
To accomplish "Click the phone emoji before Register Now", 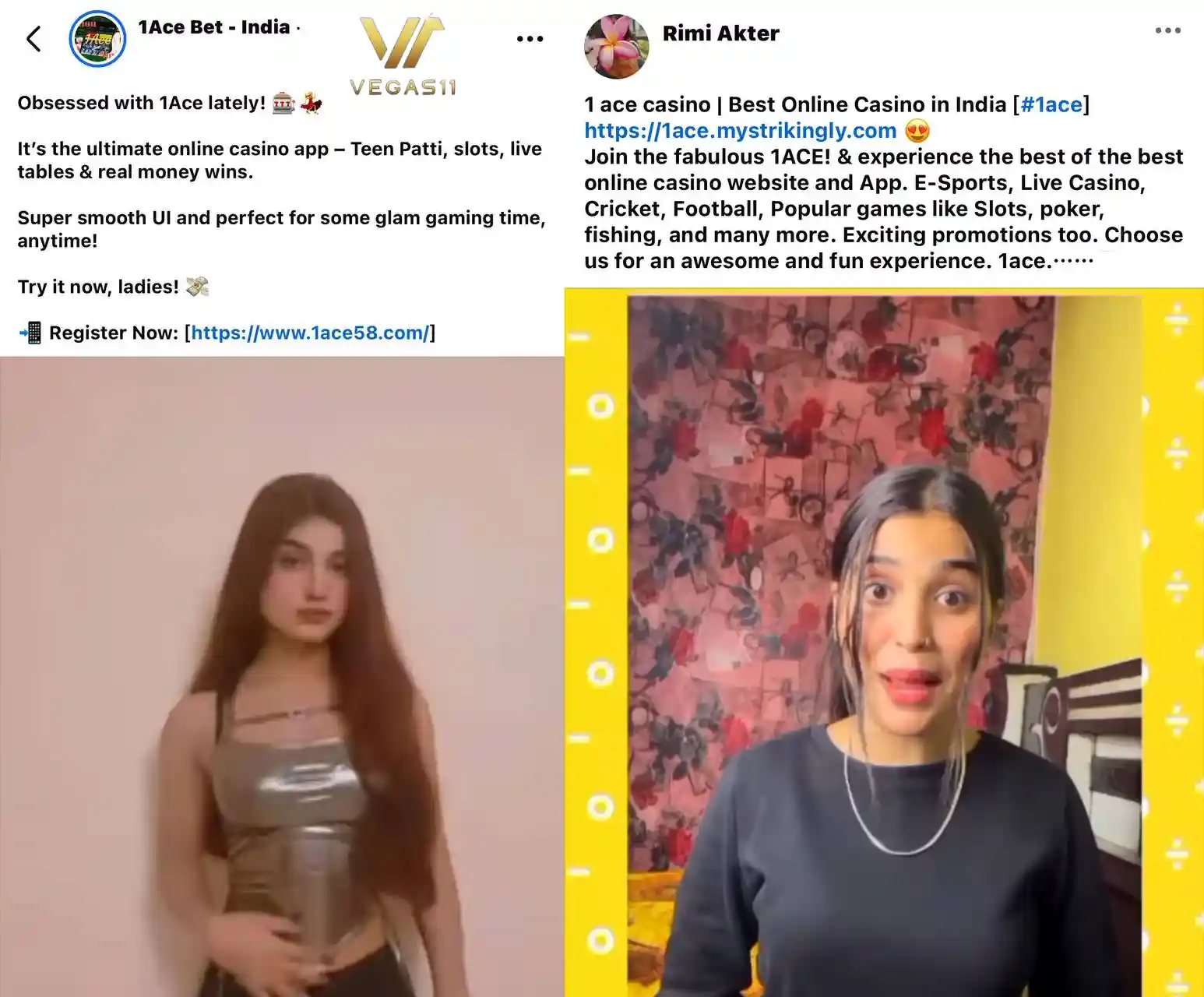I will click(x=30, y=333).
